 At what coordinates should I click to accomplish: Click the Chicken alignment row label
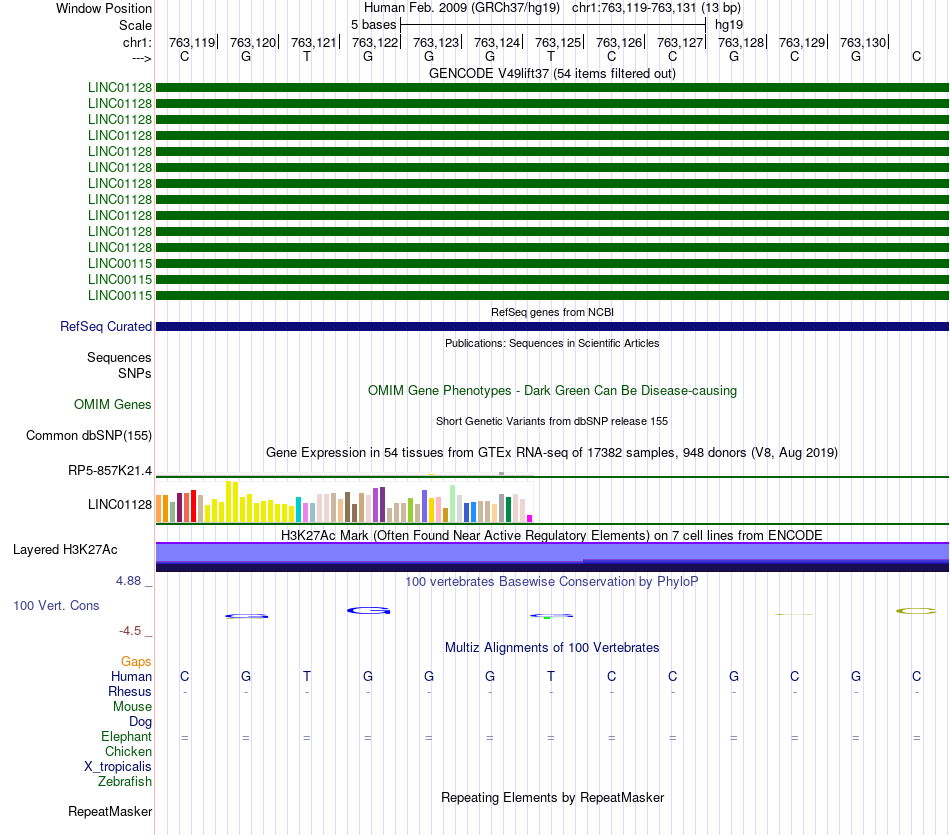(x=128, y=751)
